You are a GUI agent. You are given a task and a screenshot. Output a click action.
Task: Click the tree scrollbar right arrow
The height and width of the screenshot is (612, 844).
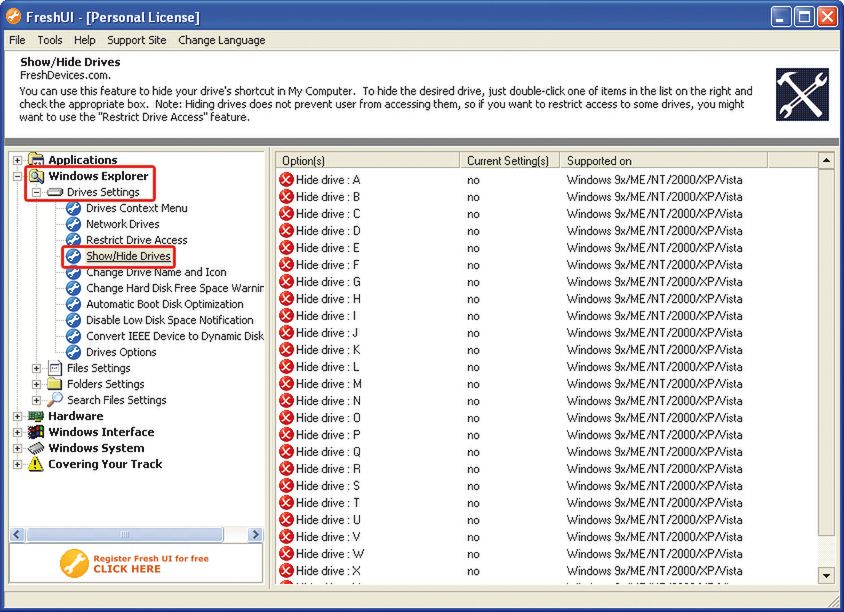click(255, 534)
